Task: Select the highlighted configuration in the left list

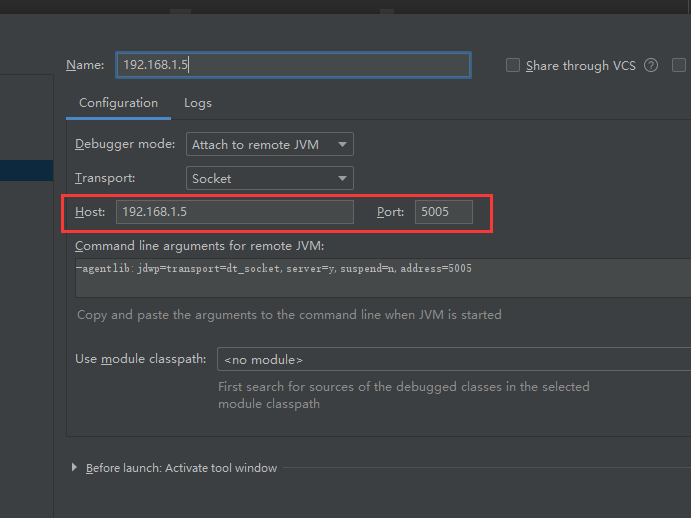Action: (x=26, y=171)
